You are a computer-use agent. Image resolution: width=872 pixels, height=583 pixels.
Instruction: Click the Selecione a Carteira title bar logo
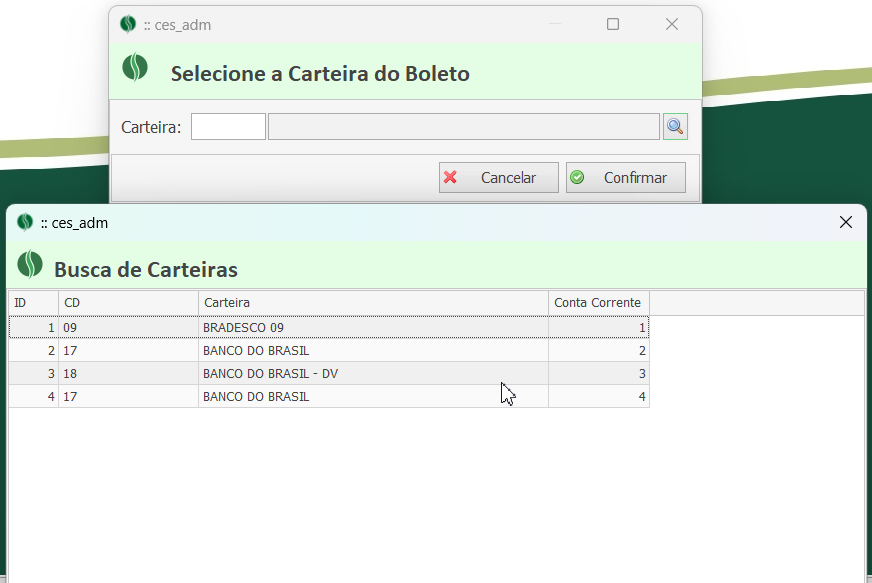click(x=128, y=24)
